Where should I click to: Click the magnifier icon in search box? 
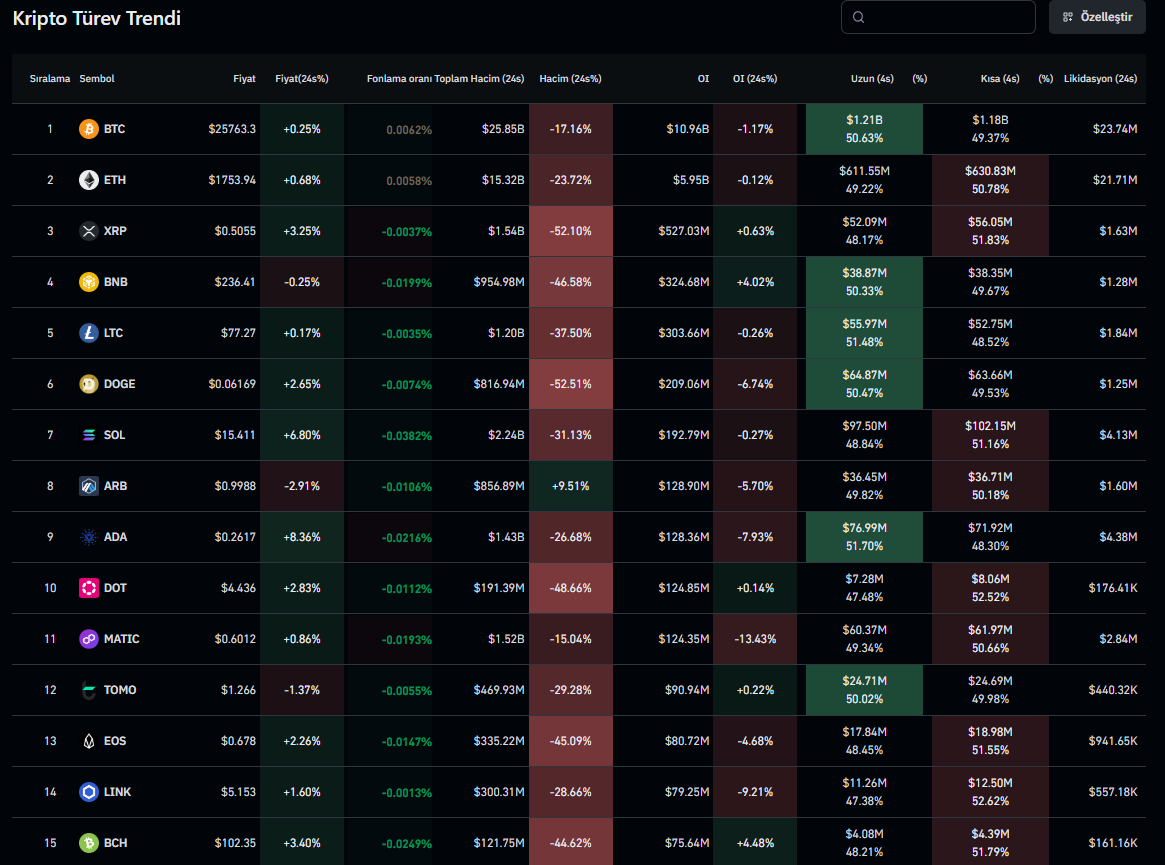pos(859,17)
